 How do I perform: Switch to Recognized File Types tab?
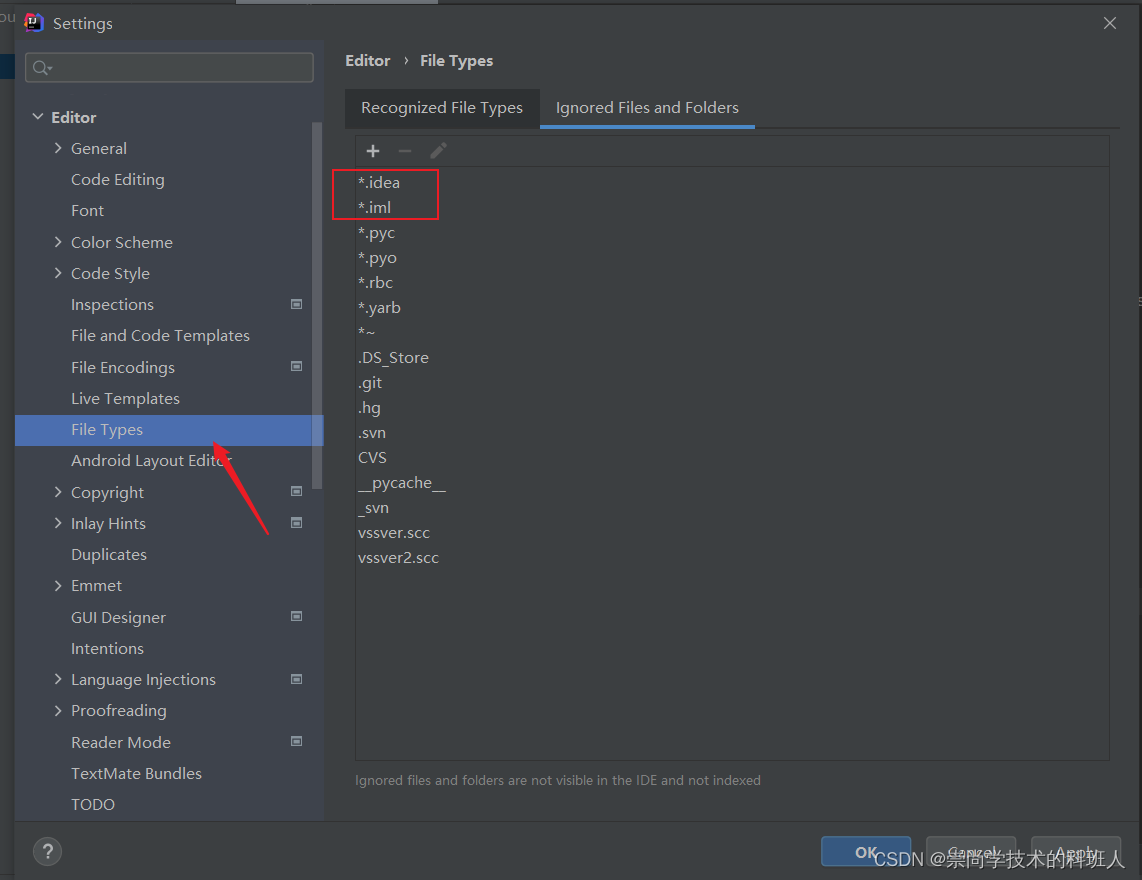[x=442, y=108]
